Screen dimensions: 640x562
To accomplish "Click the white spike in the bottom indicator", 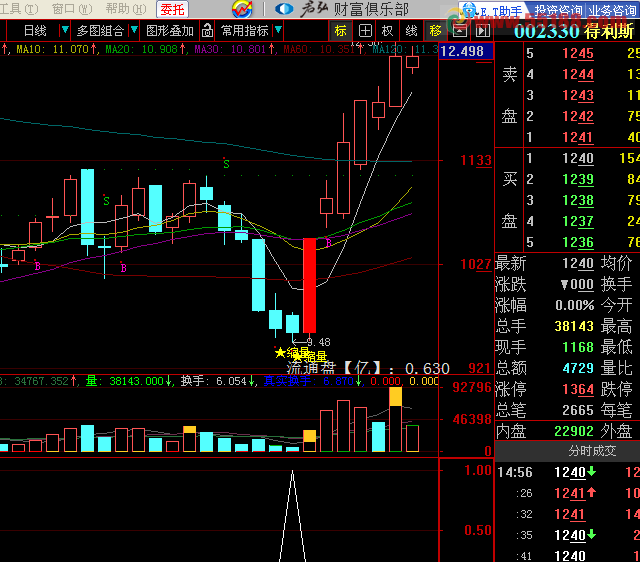I will click(292, 516).
